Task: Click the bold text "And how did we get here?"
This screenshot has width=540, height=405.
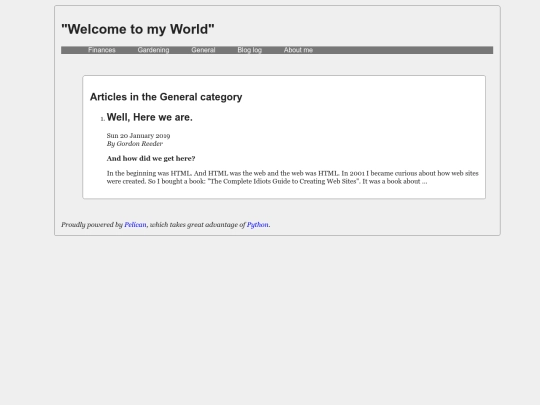Action: (151, 158)
